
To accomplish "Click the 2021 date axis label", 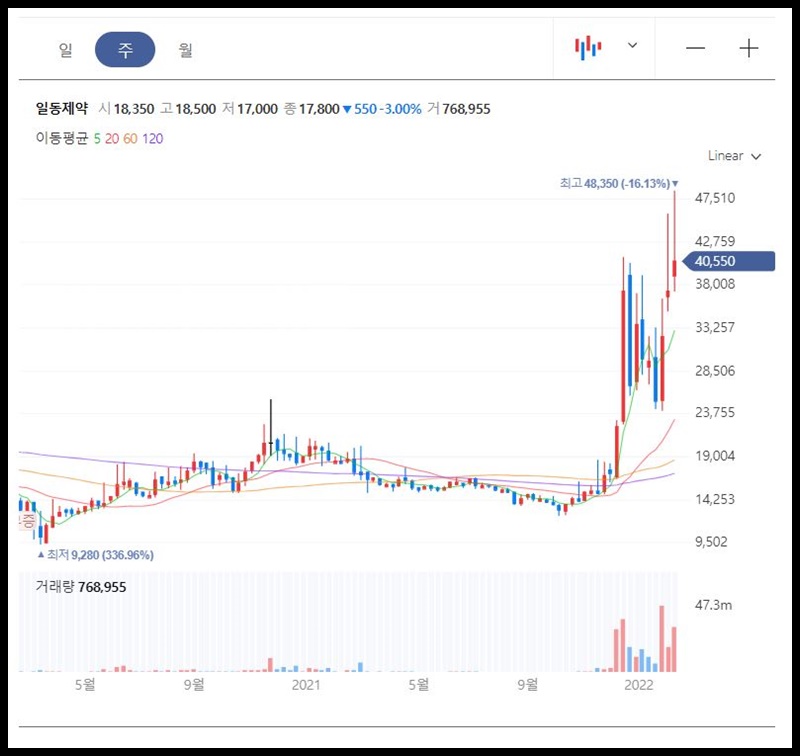I will pyautogui.click(x=306, y=685).
